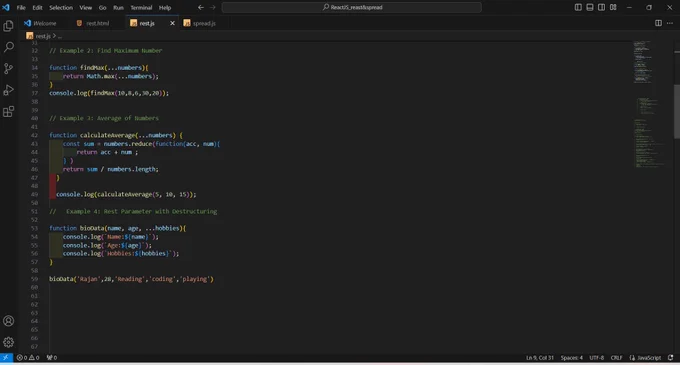
Task: Open the File menu
Action: [x=21, y=7]
